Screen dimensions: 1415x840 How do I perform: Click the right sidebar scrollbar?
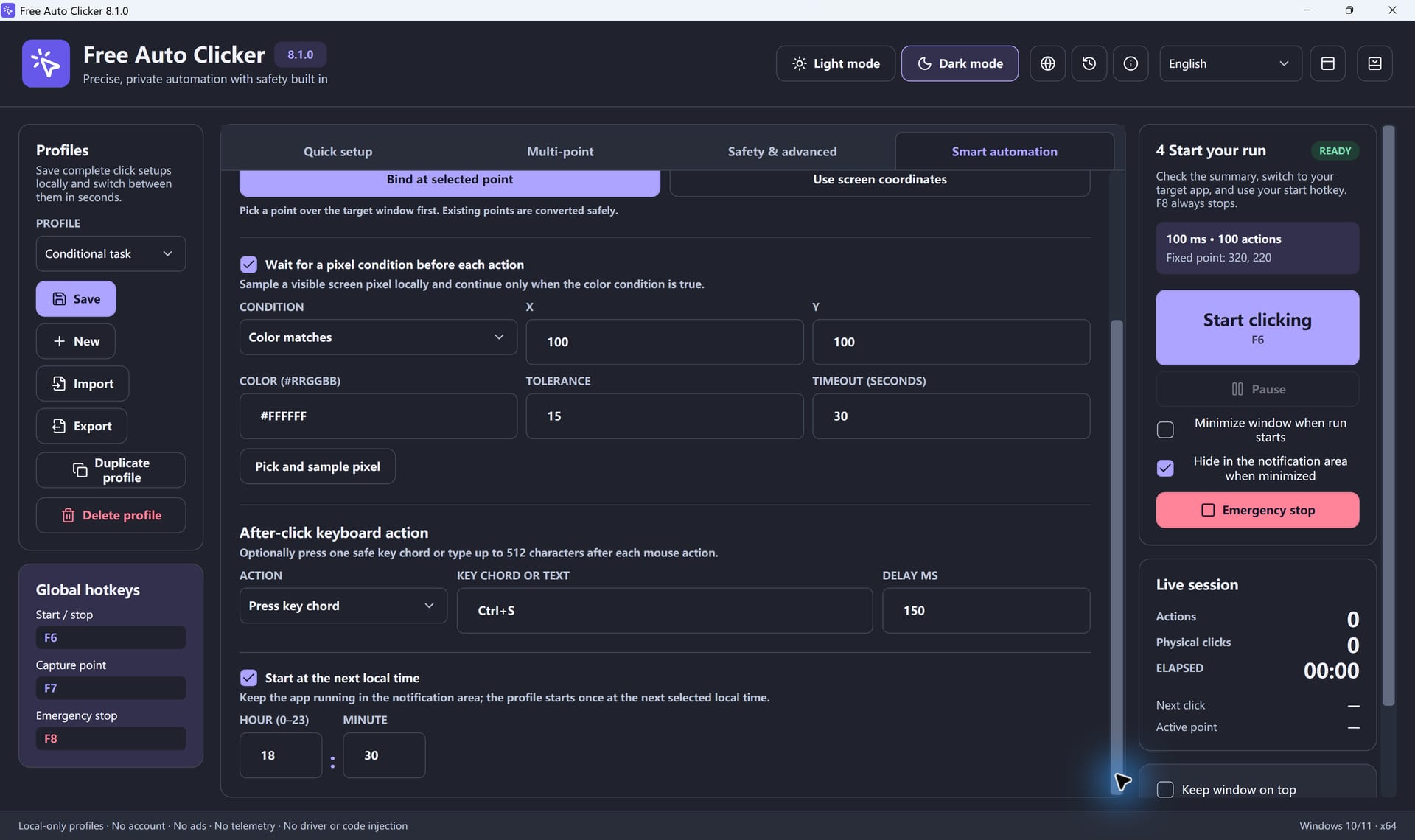(x=1388, y=416)
